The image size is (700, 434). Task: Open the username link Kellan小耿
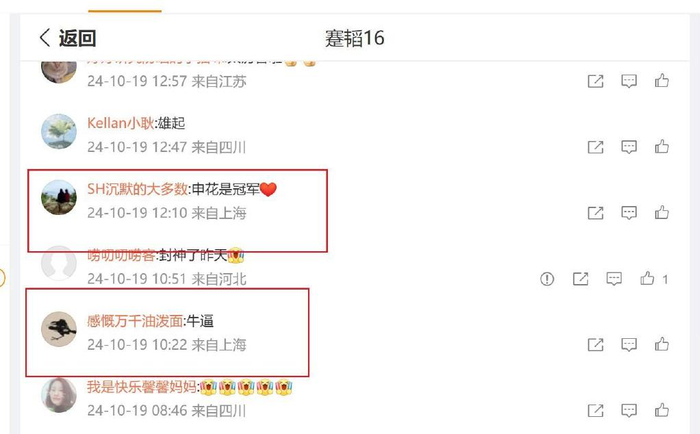point(121,123)
